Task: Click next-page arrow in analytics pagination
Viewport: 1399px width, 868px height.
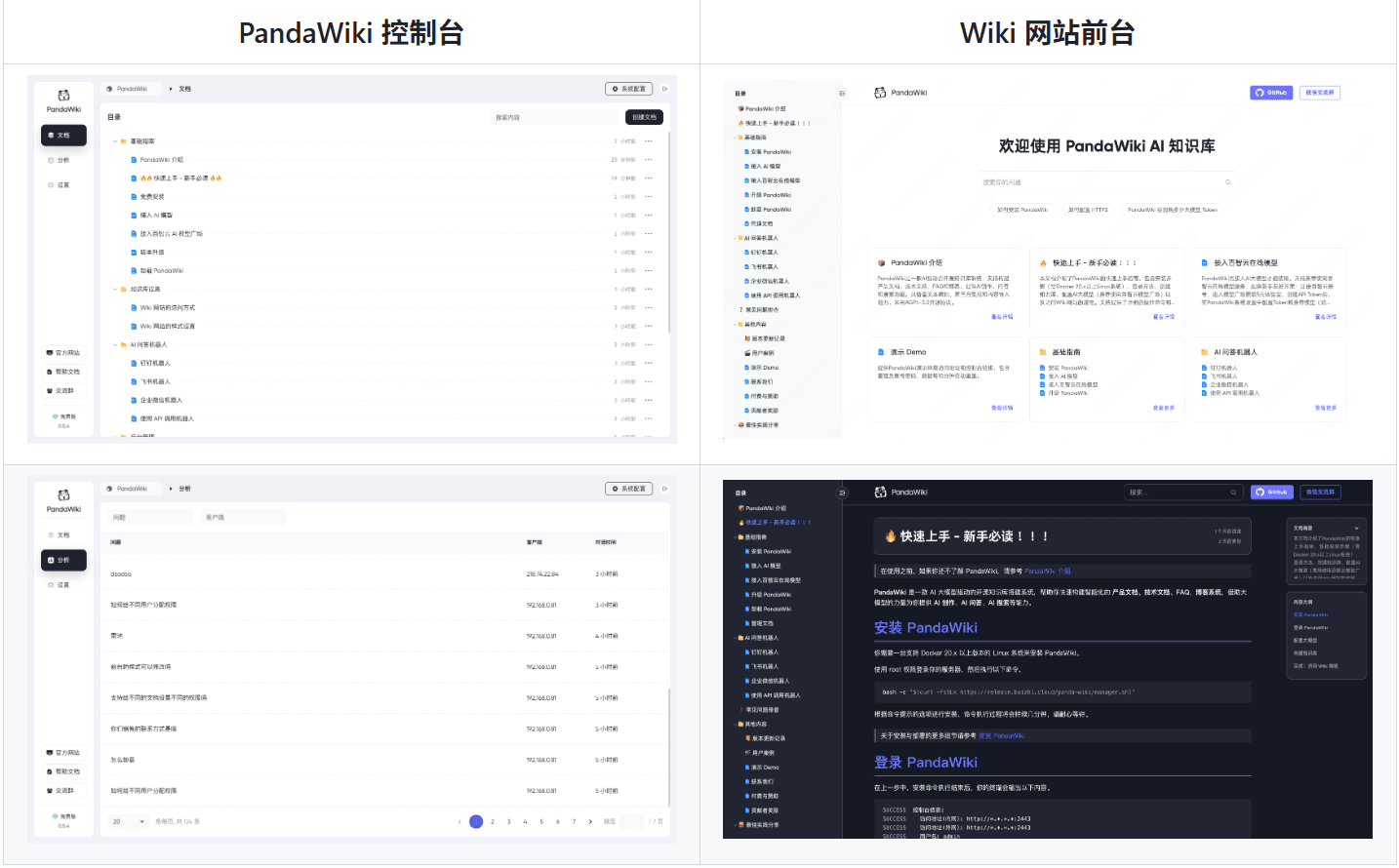Action: pyautogui.click(x=590, y=822)
